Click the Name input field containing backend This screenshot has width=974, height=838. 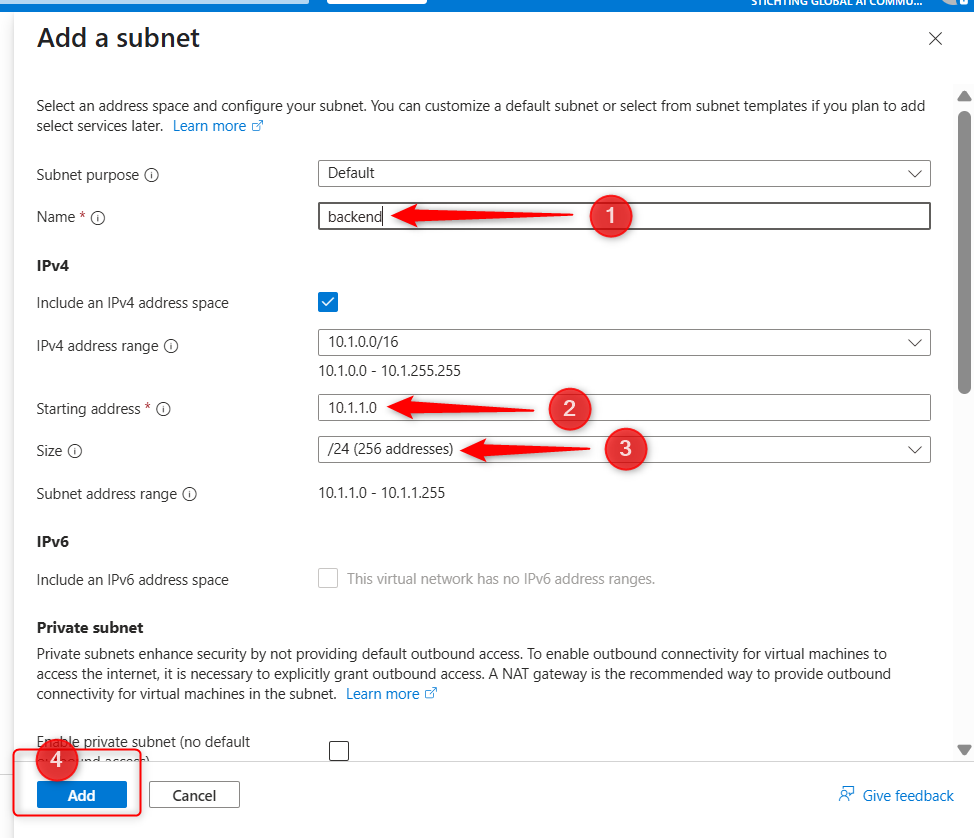624,216
